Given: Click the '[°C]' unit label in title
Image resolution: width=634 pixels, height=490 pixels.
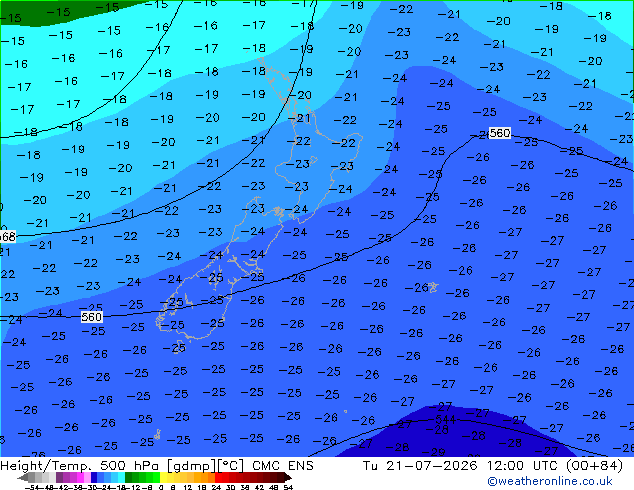Looking at the screenshot, I should [231, 466].
